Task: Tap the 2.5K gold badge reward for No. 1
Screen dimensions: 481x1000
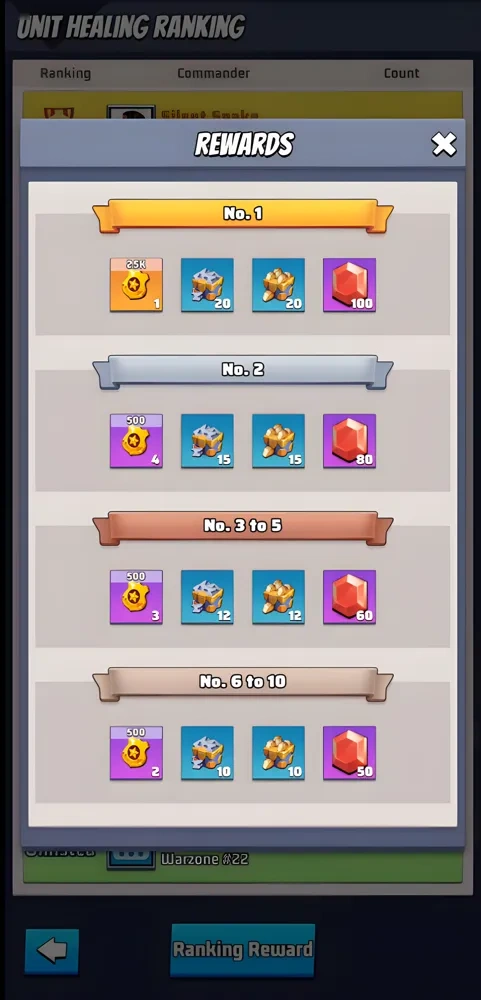Action: 137,284
